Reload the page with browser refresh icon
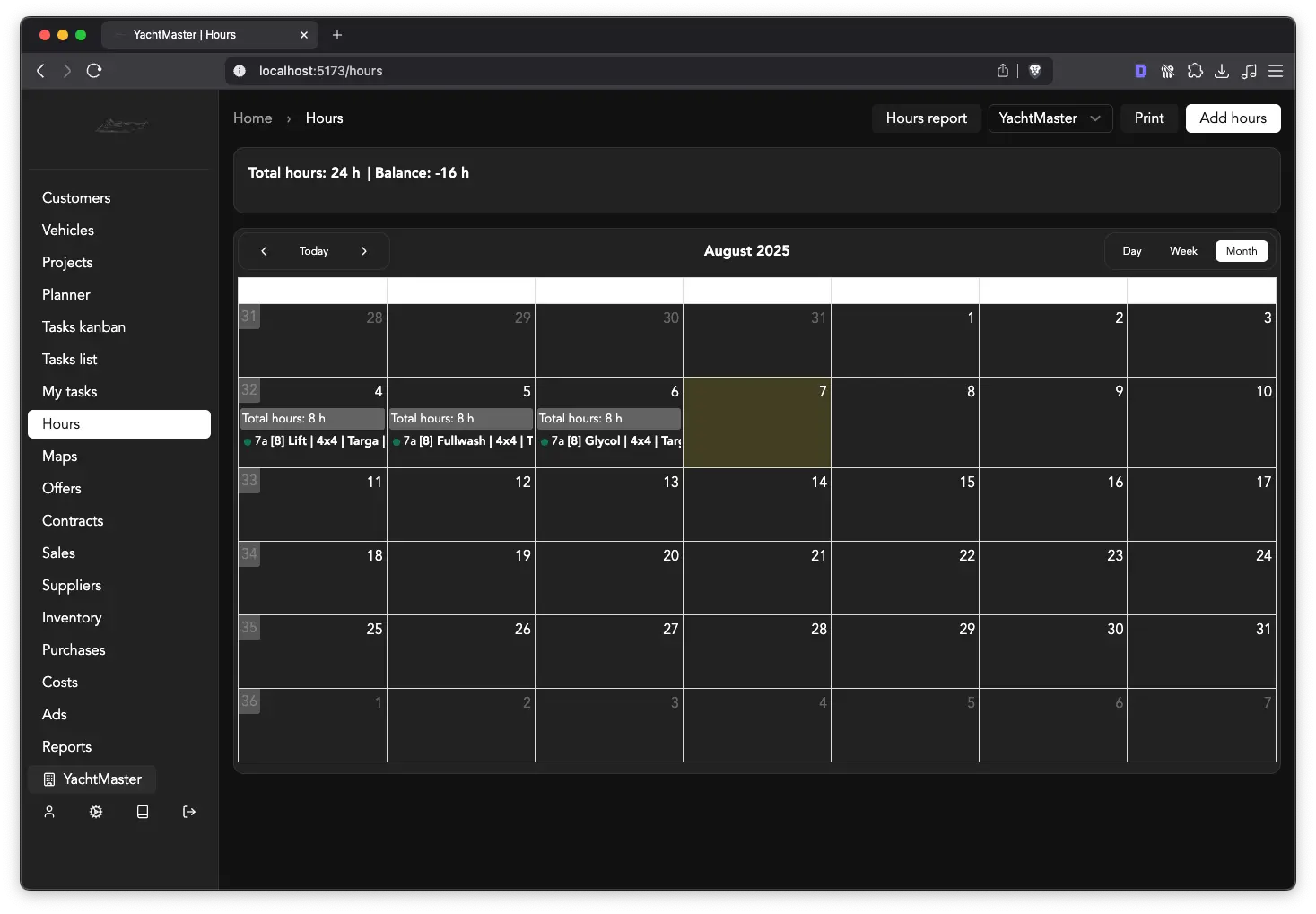The image size is (1316, 914). click(x=94, y=71)
